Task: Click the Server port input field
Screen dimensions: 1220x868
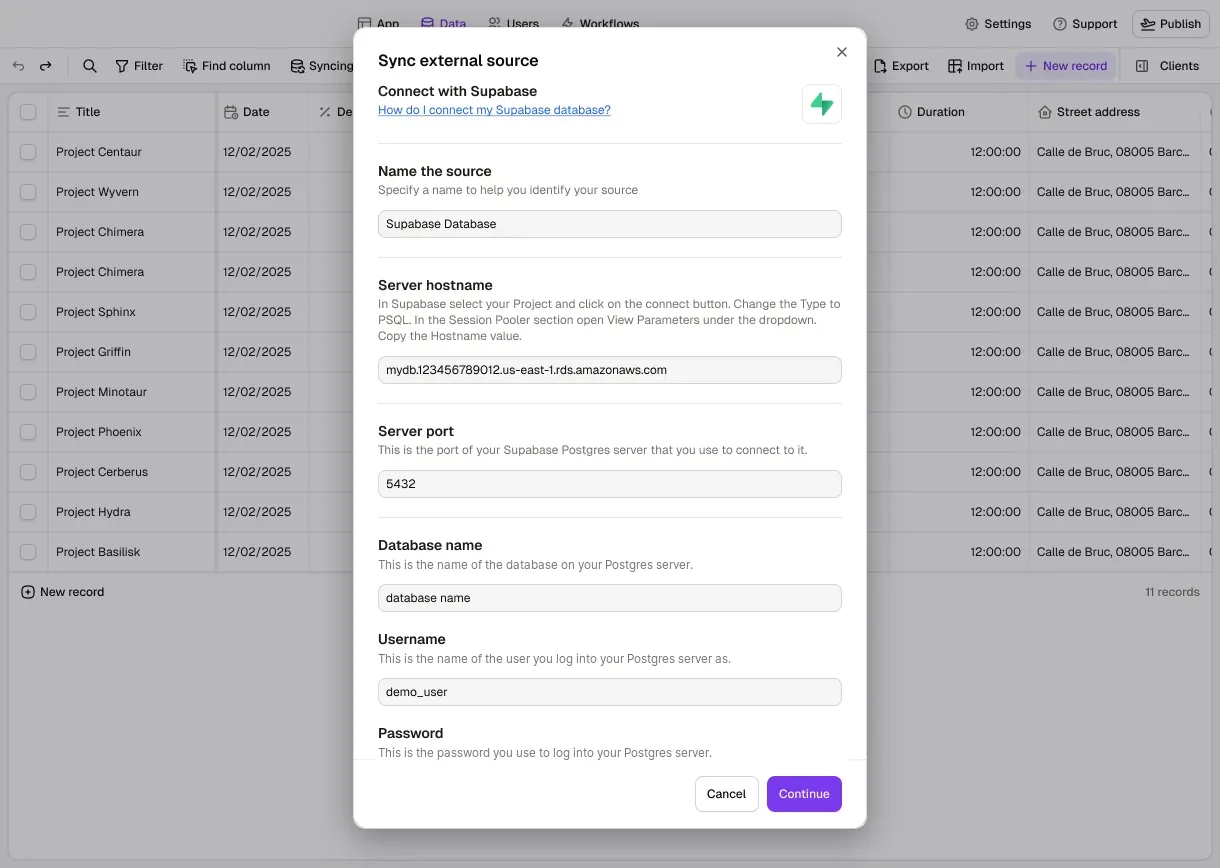Action: pos(610,484)
